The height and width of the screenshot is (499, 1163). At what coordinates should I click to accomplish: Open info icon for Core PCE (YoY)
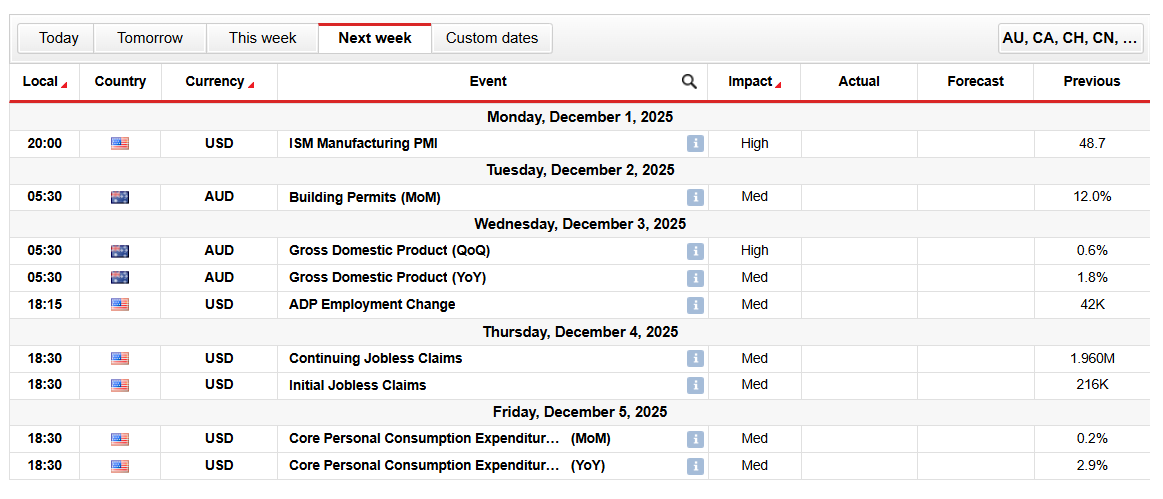[x=695, y=466]
